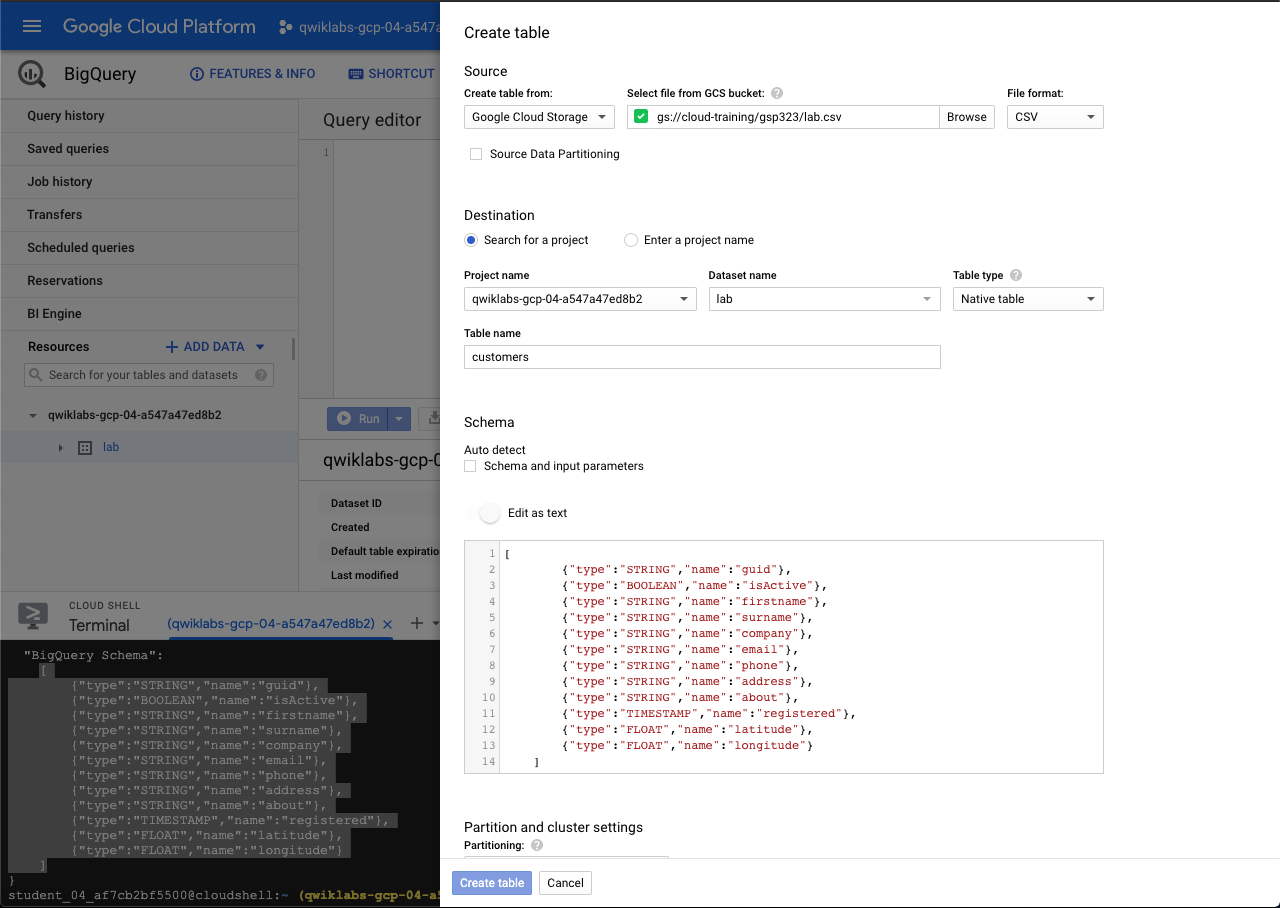Image resolution: width=1280 pixels, height=908 pixels.
Task: Click the GCS file path input
Action: coord(783,117)
